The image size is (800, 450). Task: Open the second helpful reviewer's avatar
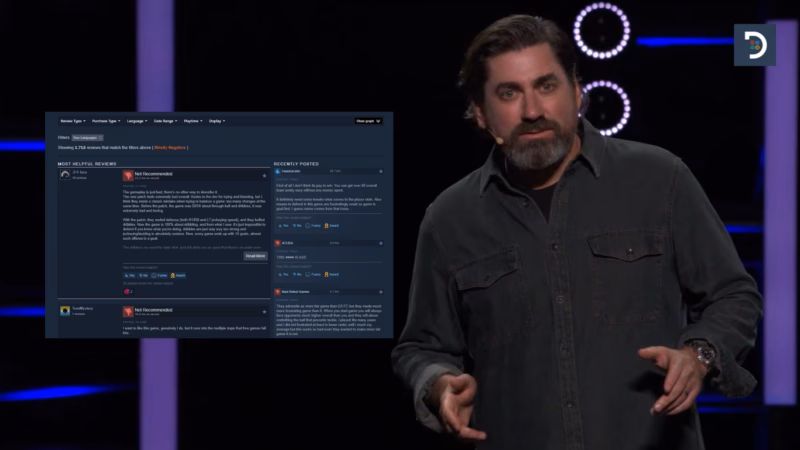pyautogui.click(x=65, y=311)
